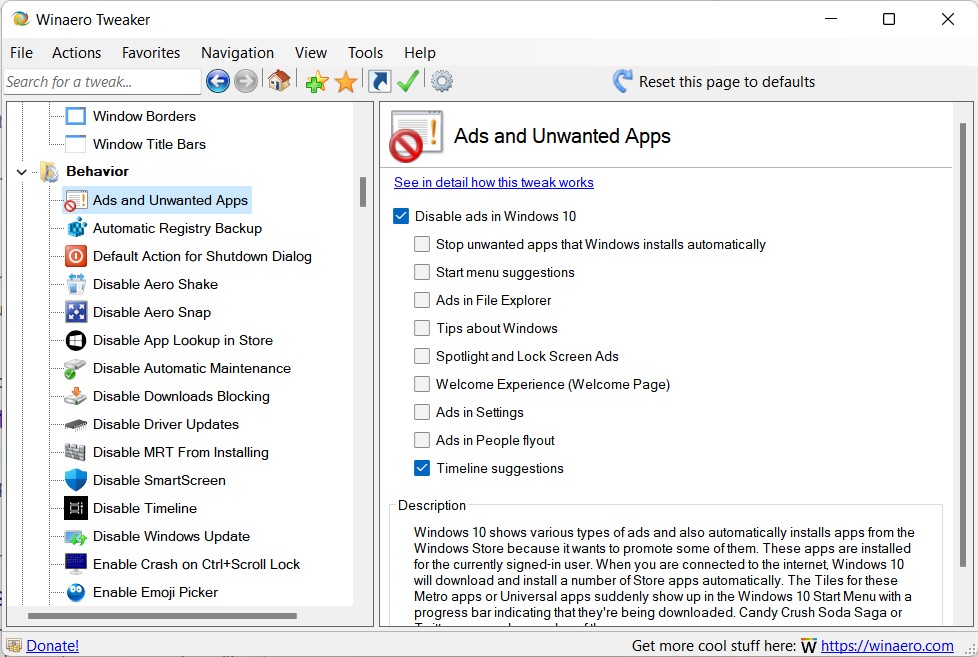Viewport: 978px width, 657px height.
Task: Click the Disable Windows Update icon
Action: tap(76, 536)
